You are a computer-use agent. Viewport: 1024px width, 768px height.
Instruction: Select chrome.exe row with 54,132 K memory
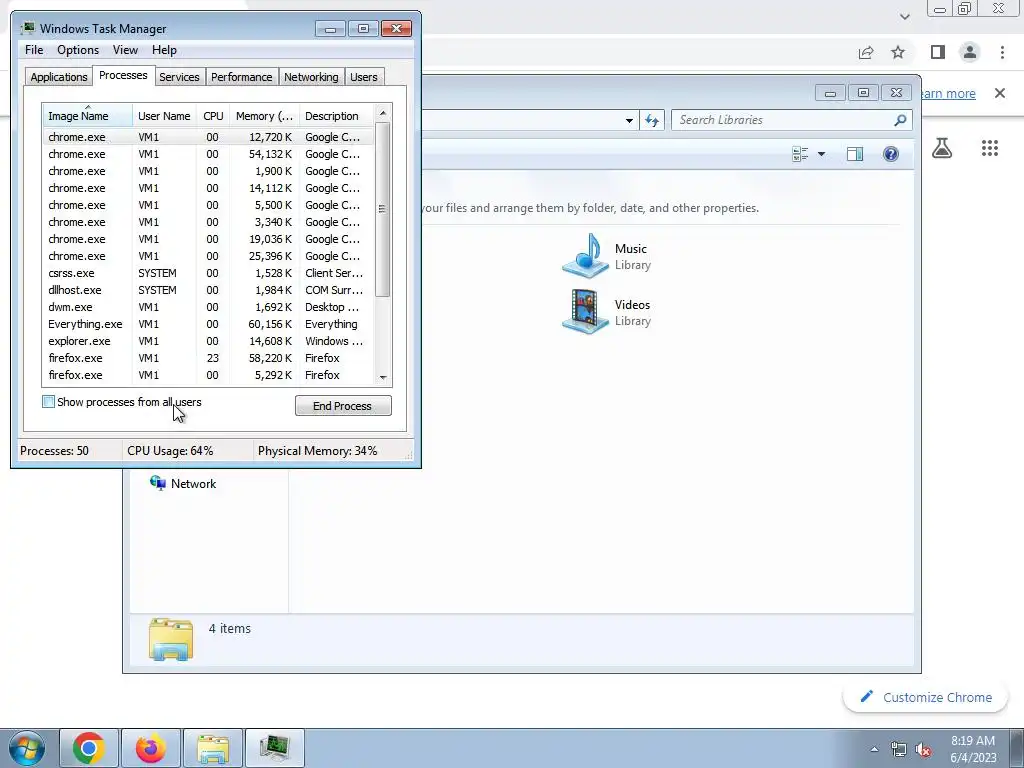(208, 154)
